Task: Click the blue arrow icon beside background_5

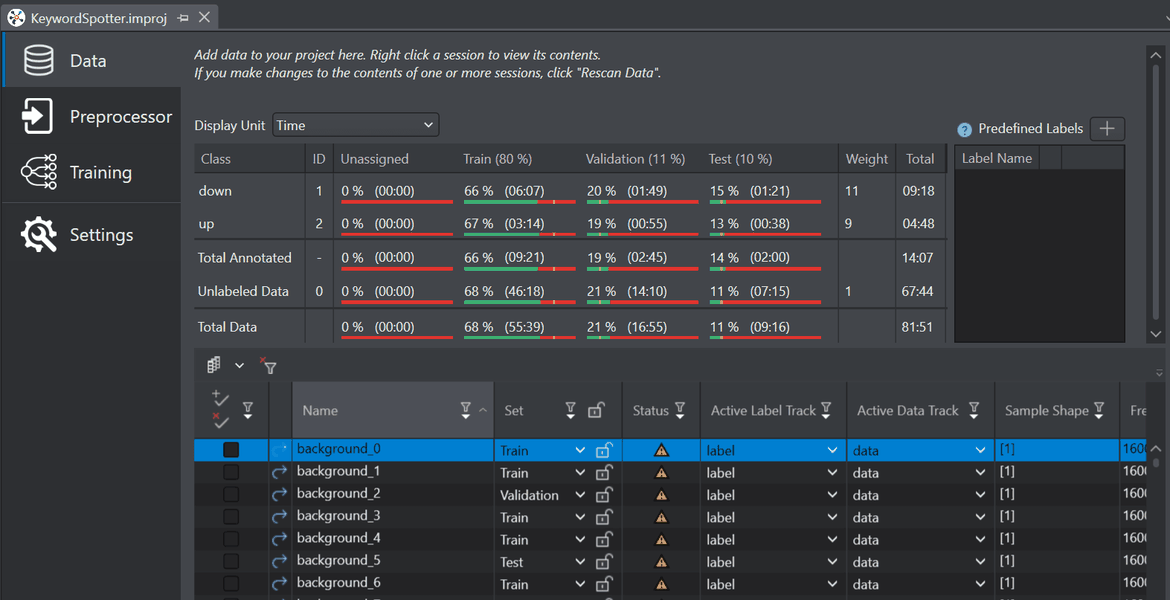Action: (280, 562)
